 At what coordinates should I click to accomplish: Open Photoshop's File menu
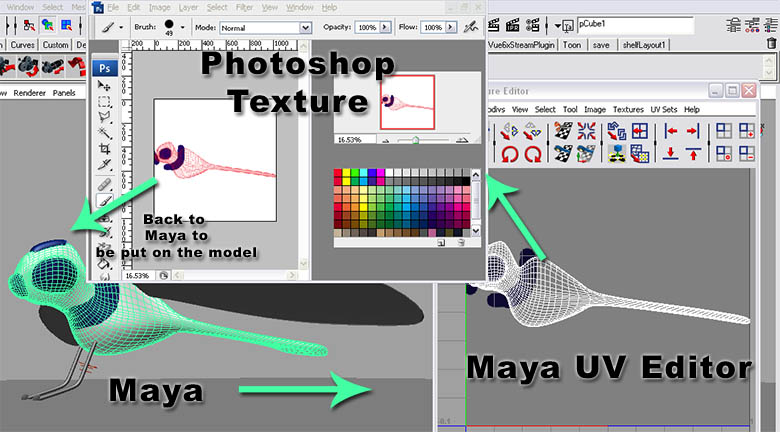(x=113, y=7)
